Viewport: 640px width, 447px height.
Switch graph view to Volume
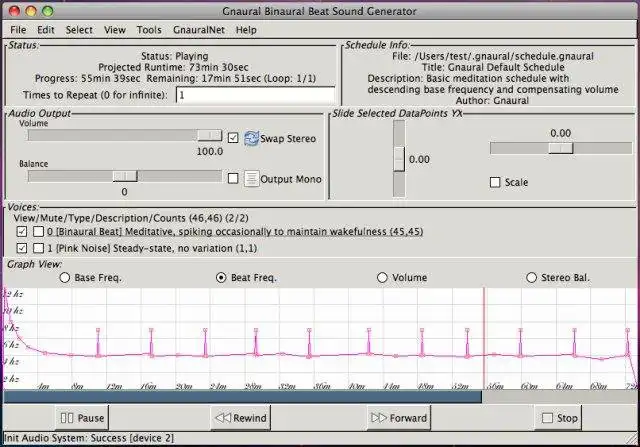point(382,278)
